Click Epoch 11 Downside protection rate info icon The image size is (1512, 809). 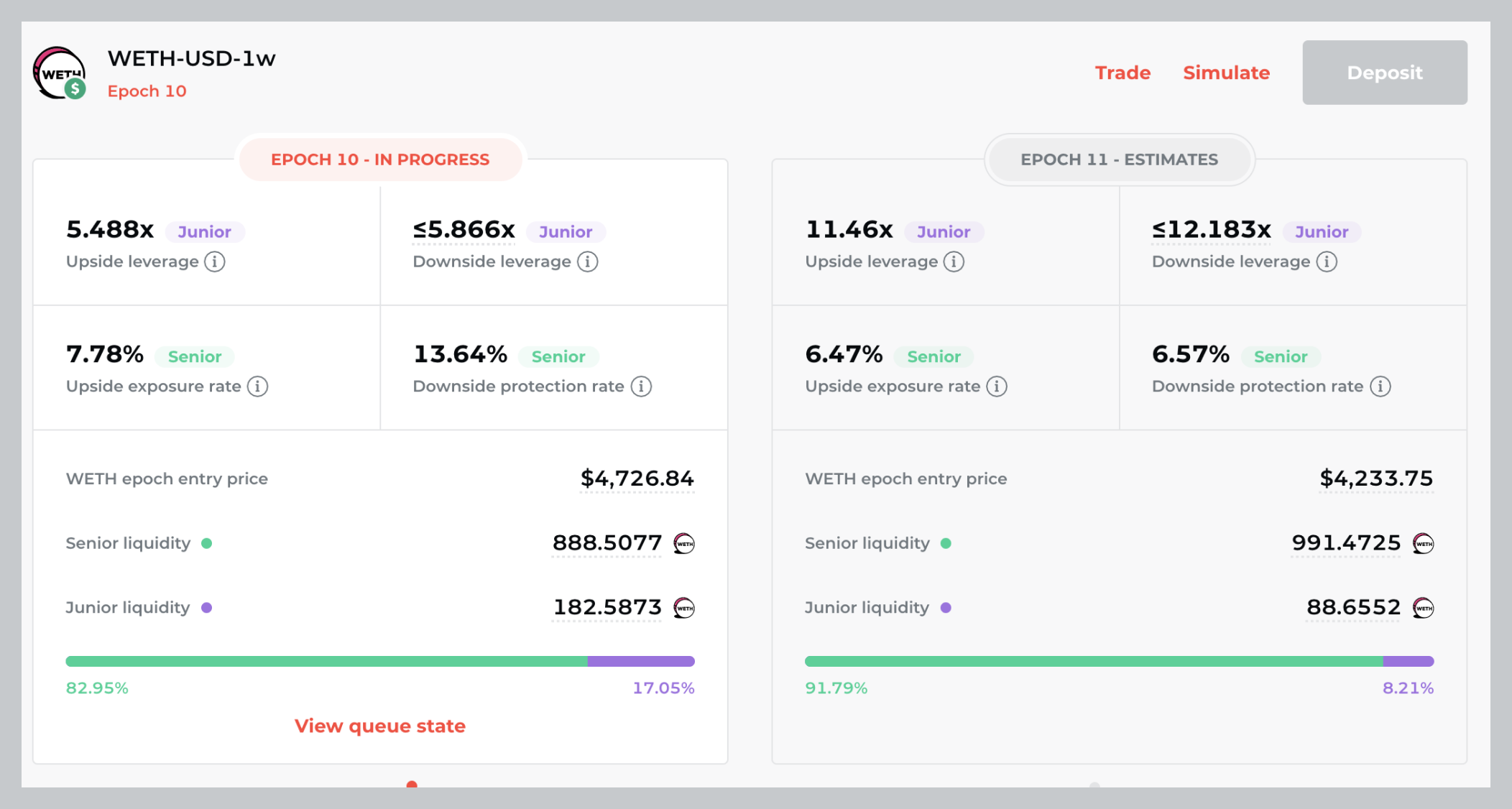(1380, 387)
